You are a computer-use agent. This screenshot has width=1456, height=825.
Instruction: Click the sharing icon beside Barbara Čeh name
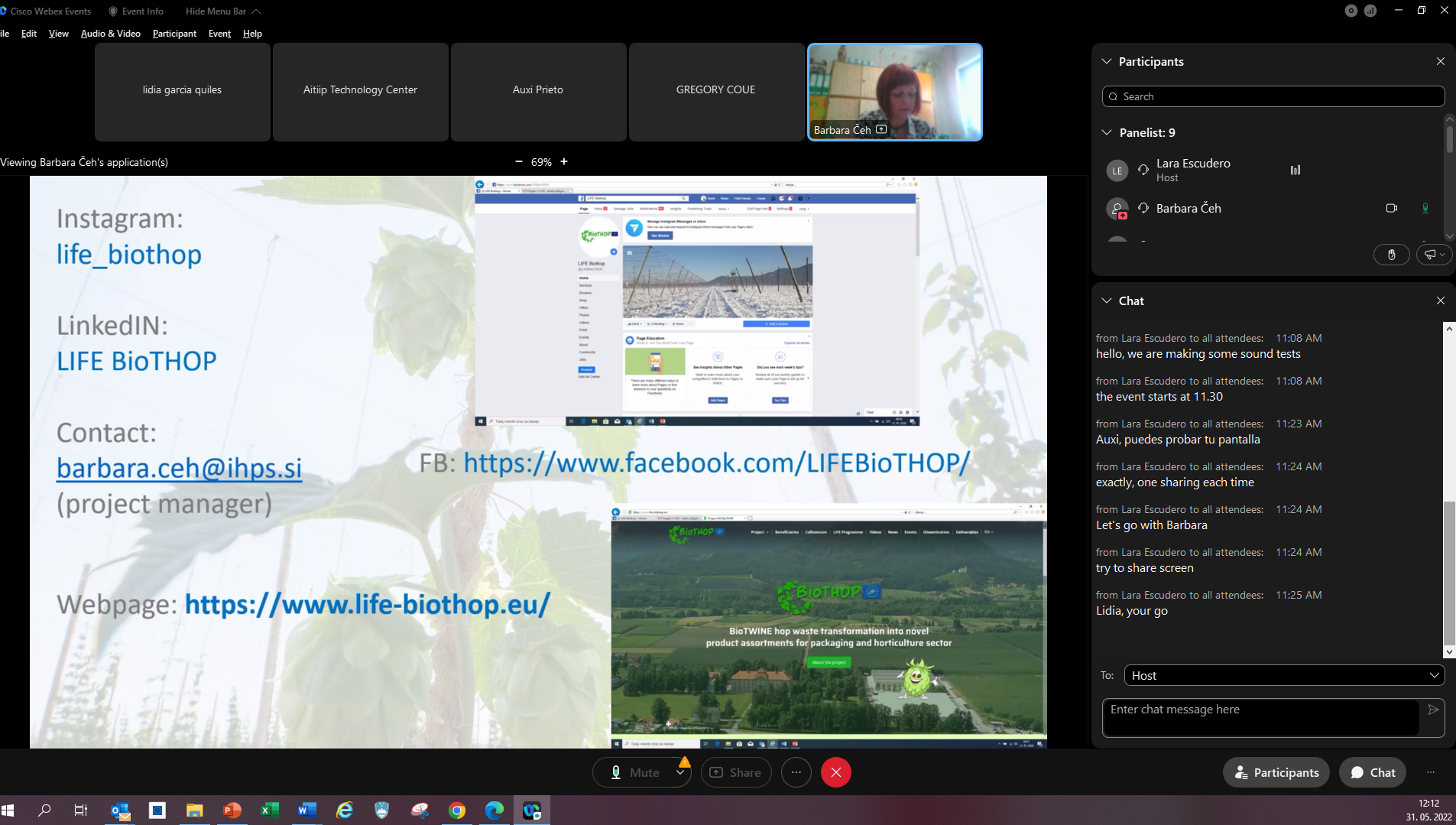[881, 130]
